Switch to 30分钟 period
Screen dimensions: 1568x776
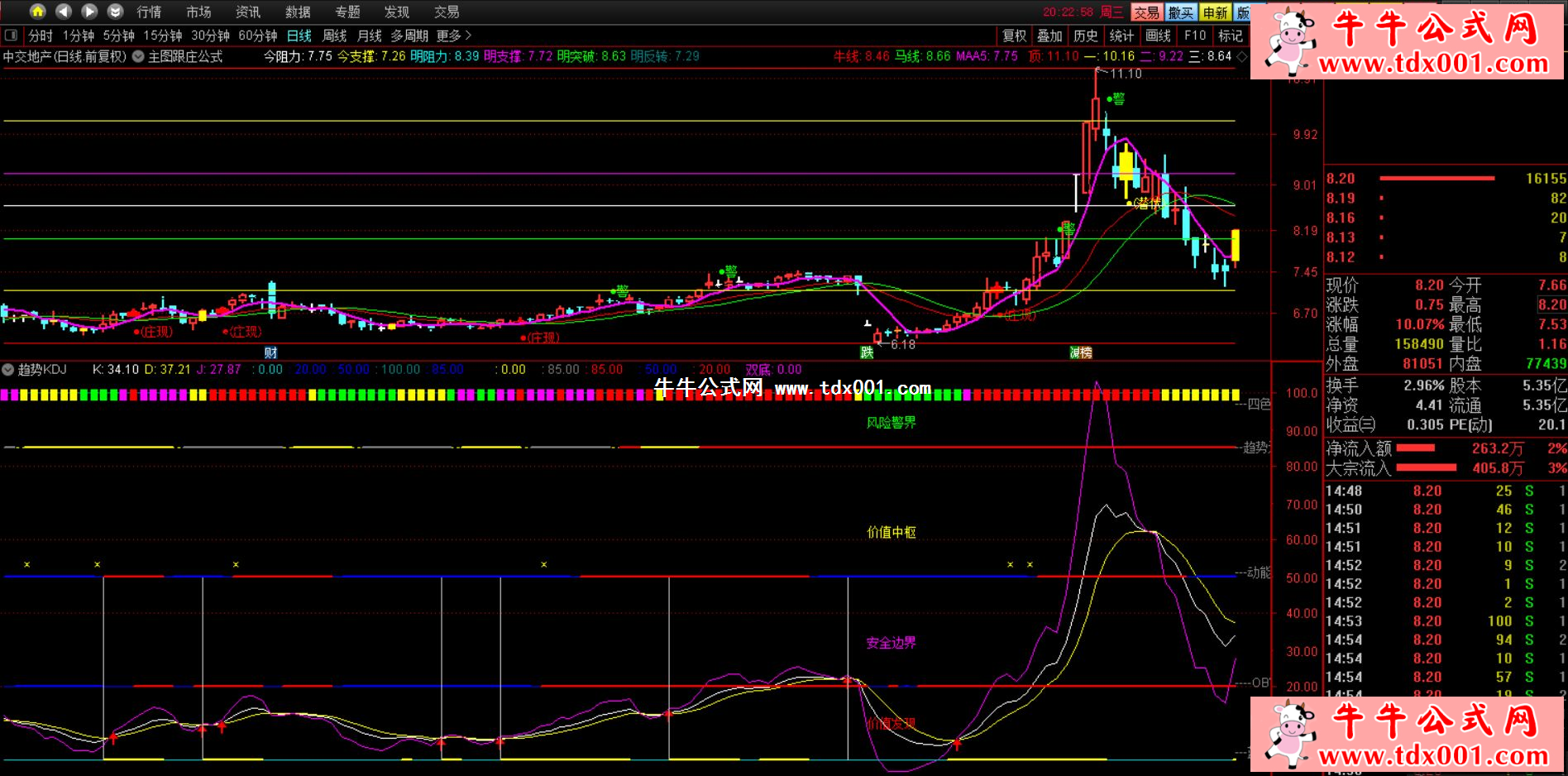pyautogui.click(x=211, y=36)
